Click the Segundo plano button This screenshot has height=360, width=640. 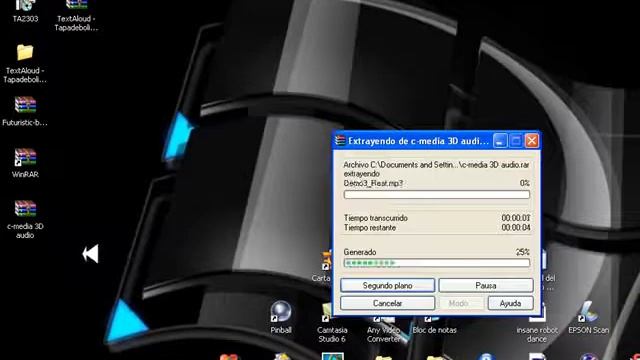[x=387, y=285]
